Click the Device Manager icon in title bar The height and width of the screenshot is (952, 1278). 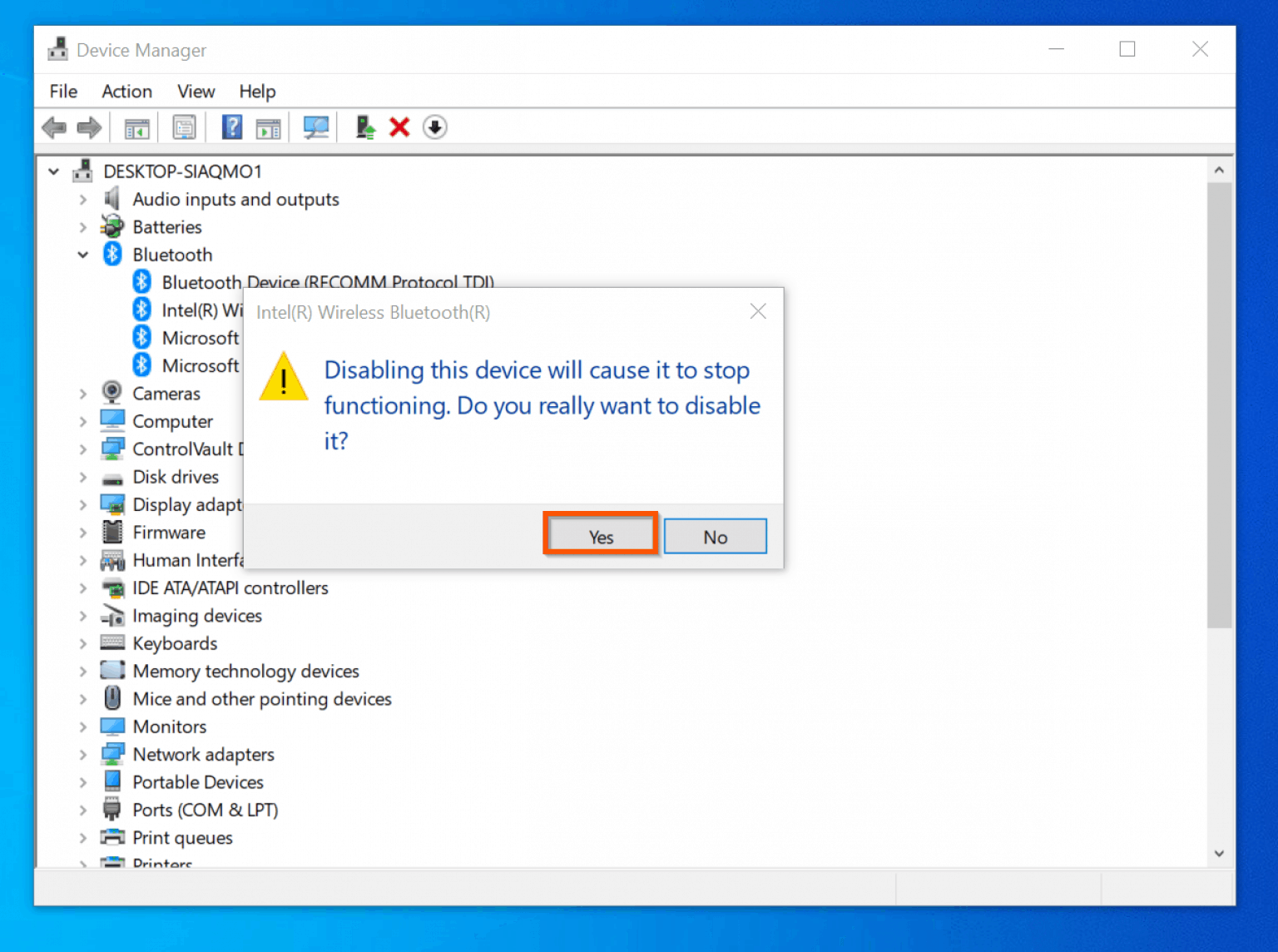(57, 48)
